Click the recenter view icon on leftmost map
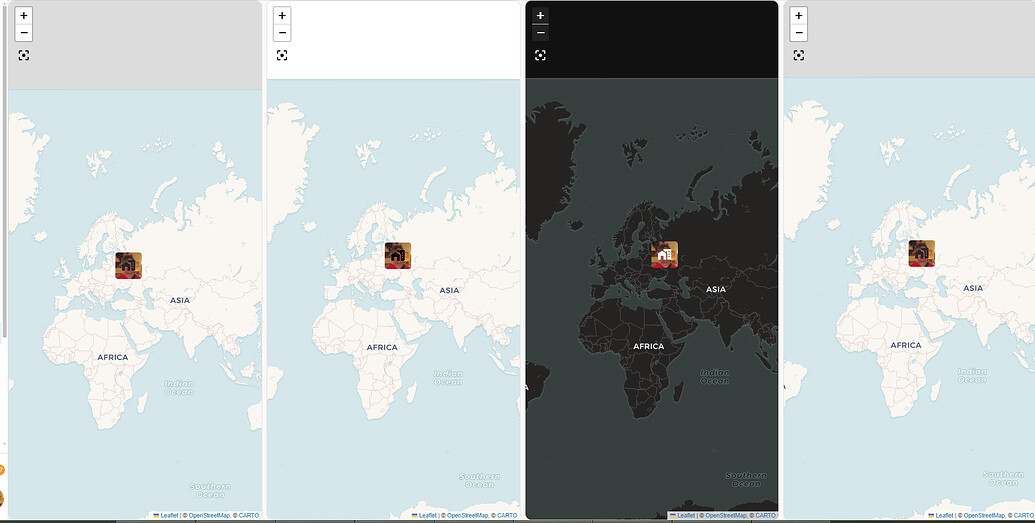Viewport: 1035px width, 523px height. point(24,55)
